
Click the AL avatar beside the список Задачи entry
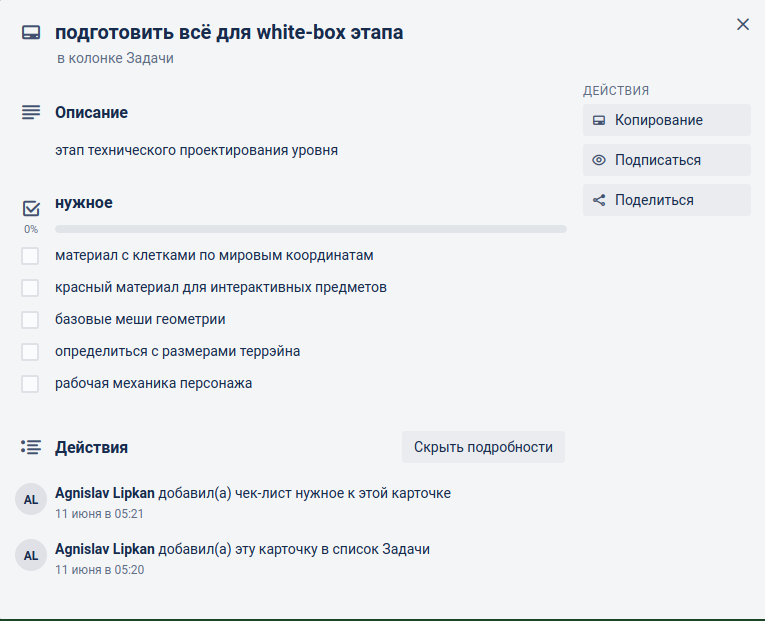pos(31,555)
